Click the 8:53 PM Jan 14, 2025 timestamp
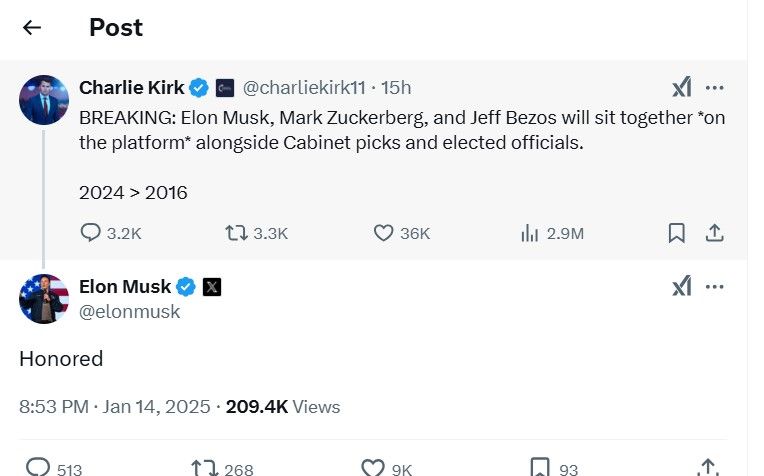Viewport: 764px width, 476px height. pyautogui.click(x=115, y=407)
